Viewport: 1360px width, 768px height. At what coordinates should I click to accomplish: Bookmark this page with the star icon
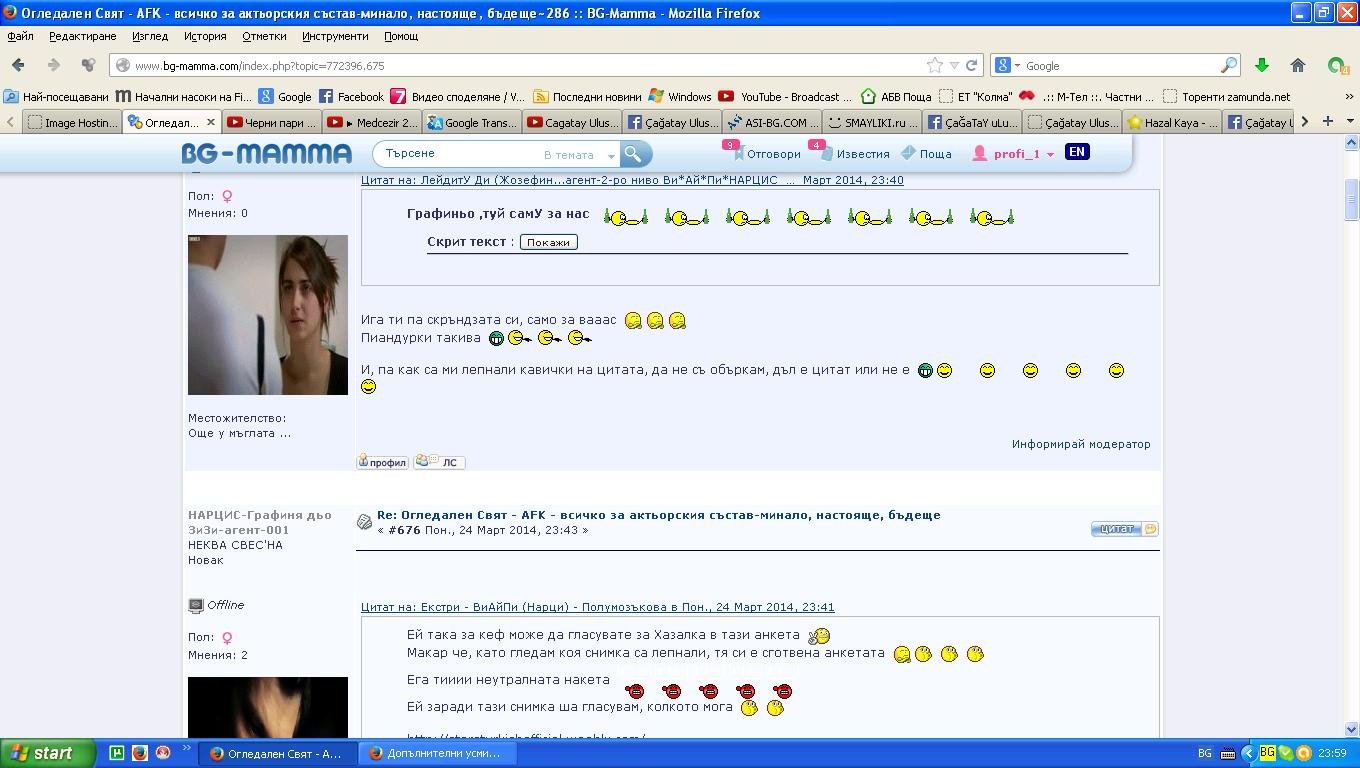pos(934,65)
